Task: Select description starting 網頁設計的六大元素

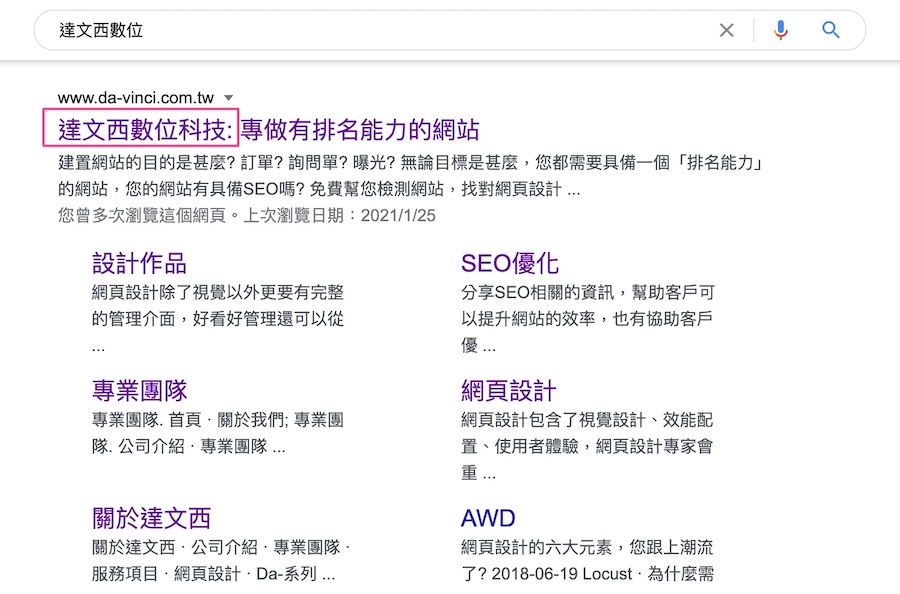Action: (x=587, y=560)
